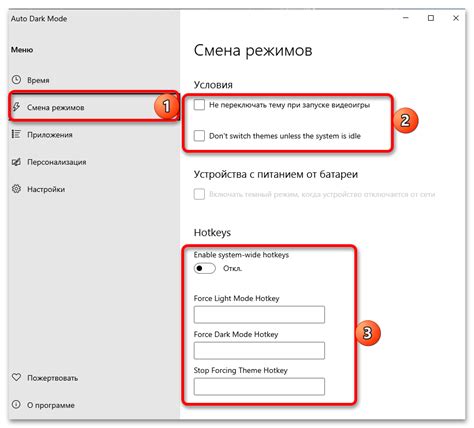474x428 pixels.
Task: Click the list icon beside Приложения
Action: (x=16, y=134)
